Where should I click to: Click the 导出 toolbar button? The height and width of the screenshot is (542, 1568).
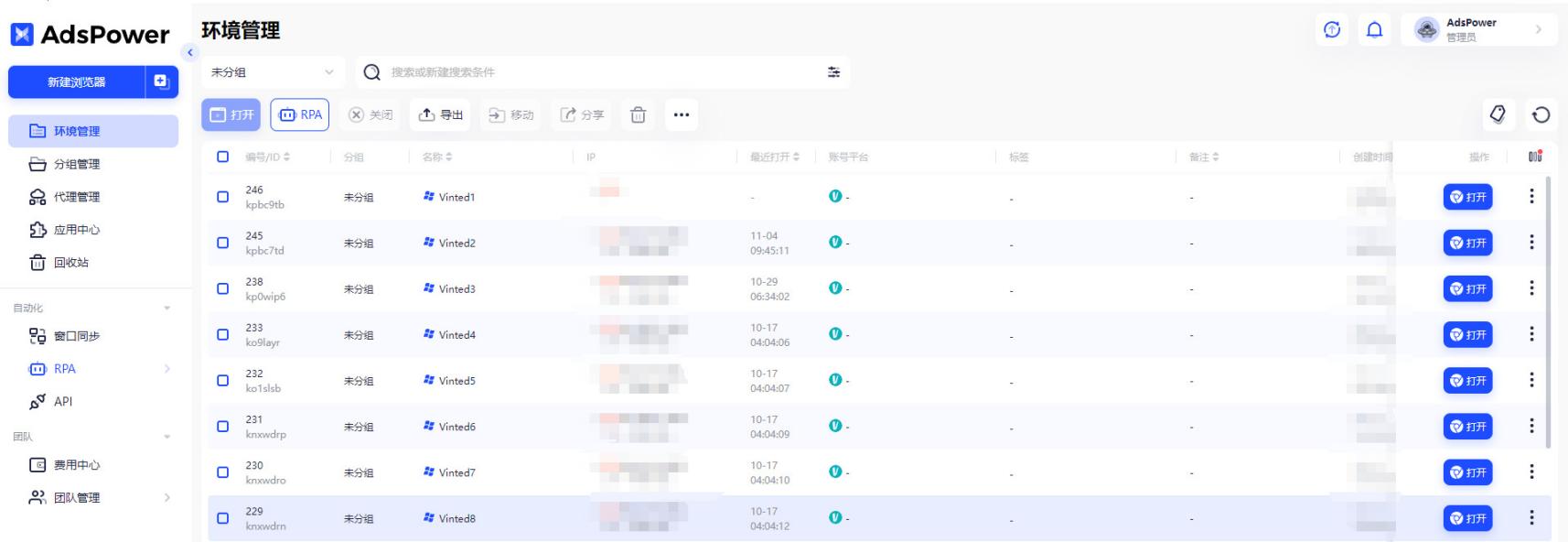tap(440, 114)
